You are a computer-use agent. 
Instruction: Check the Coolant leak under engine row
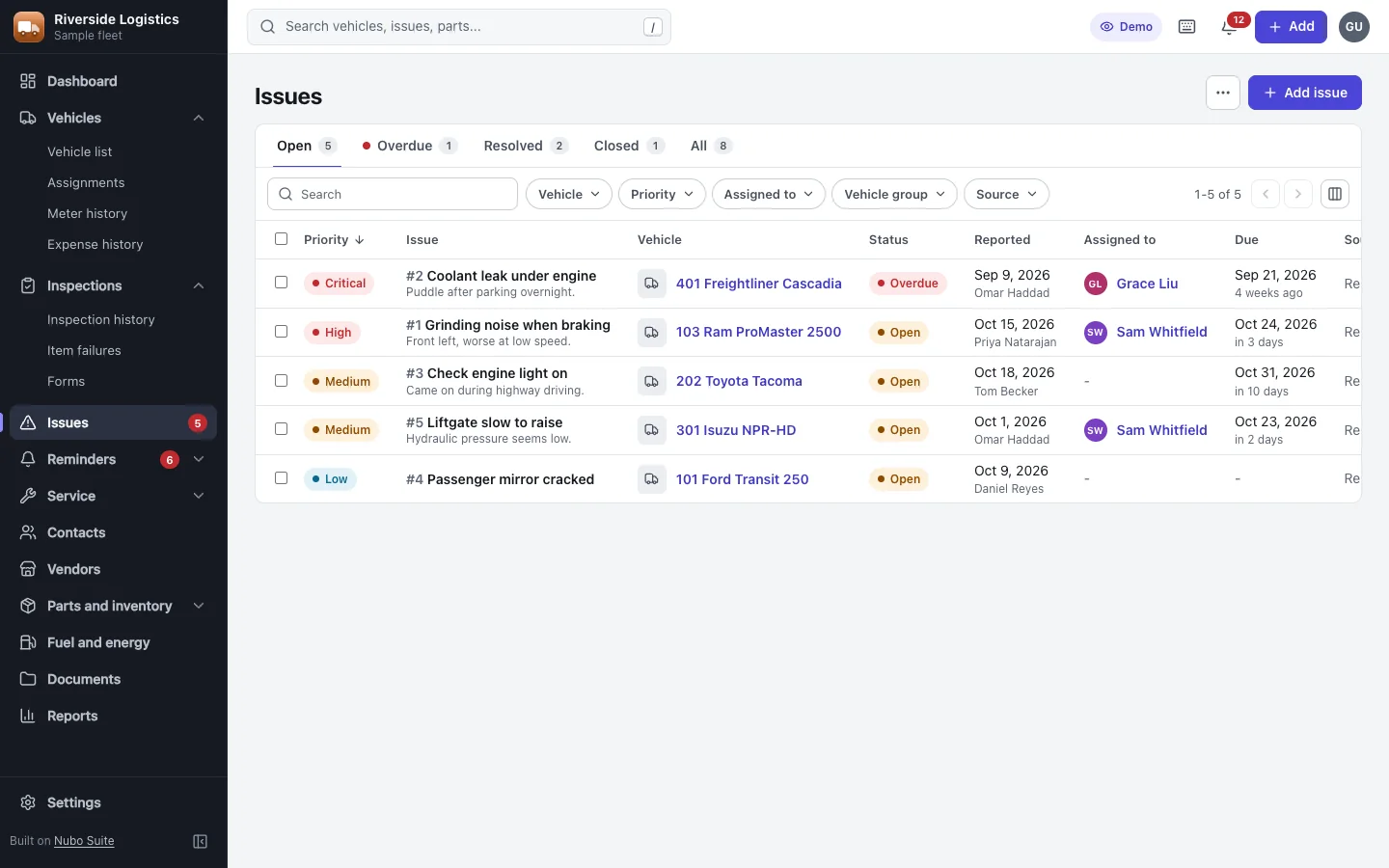(282, 283)
